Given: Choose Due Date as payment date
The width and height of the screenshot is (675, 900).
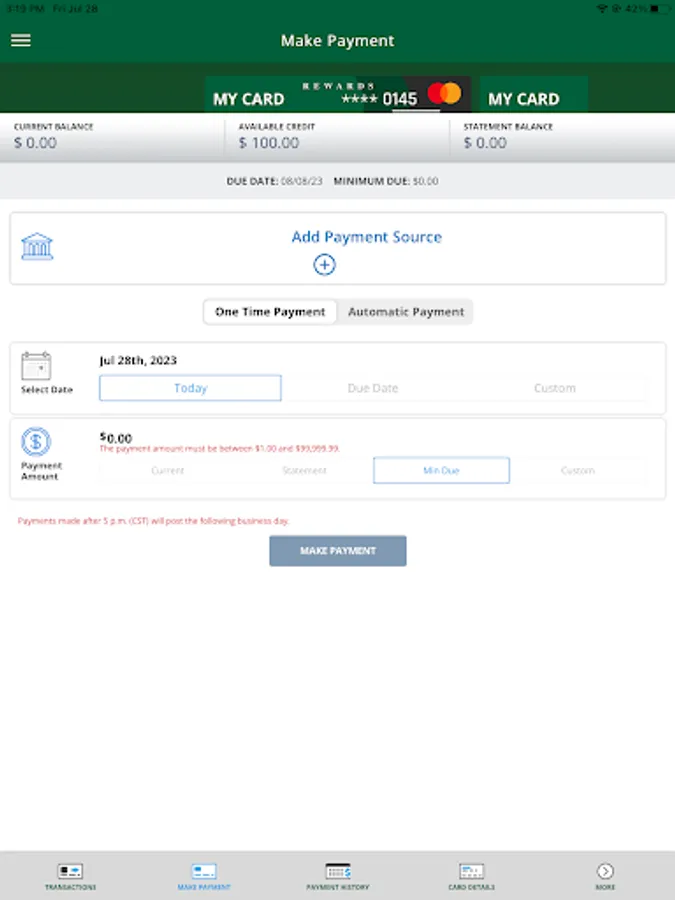Looking at the screenshot, I should coord(373,388).
